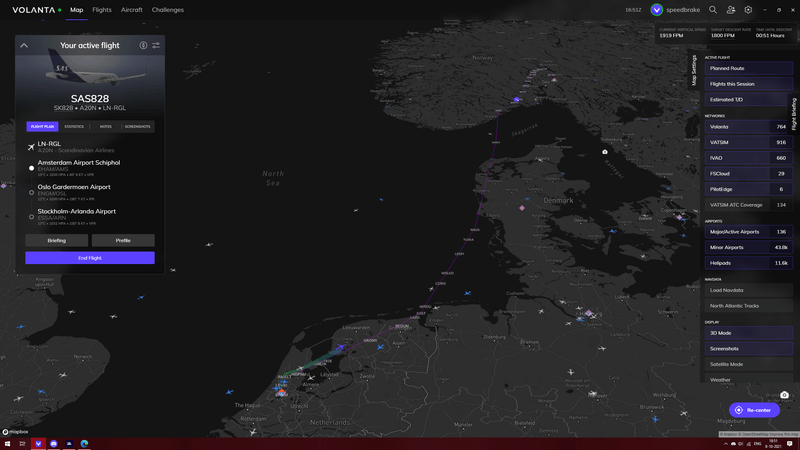Toggle Volanta network traffic

click(x=748, y=127)
